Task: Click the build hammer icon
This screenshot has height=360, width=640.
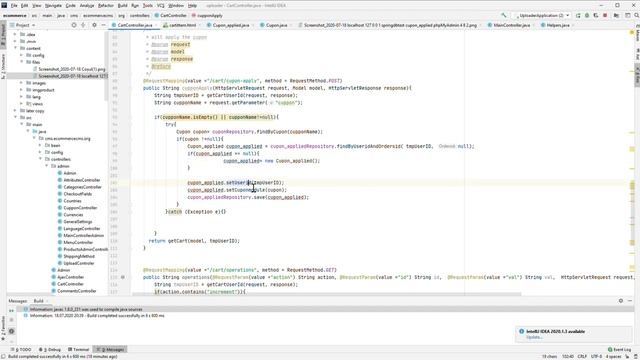Action: click(504, 15)
